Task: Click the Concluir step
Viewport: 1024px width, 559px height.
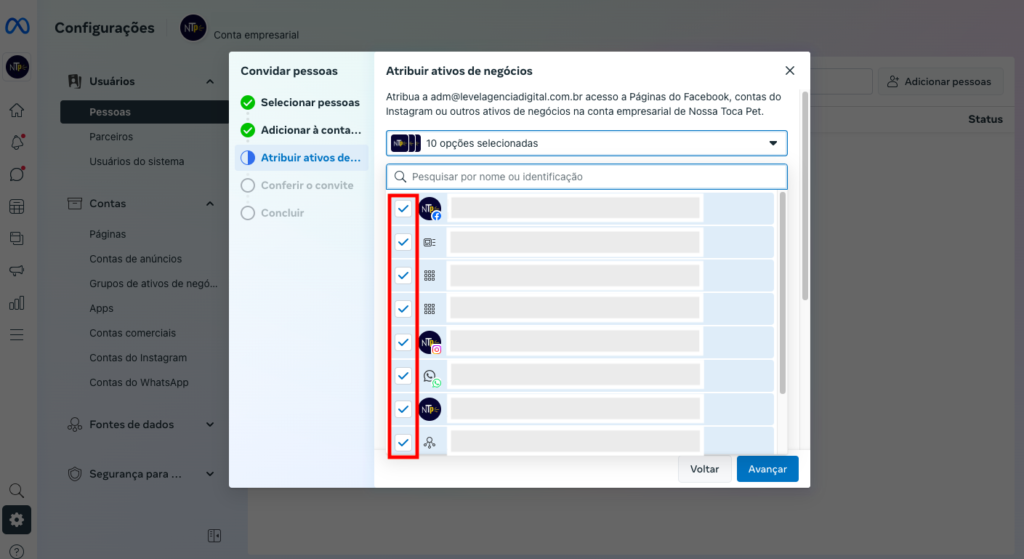Action: click(x=273, y=213)
